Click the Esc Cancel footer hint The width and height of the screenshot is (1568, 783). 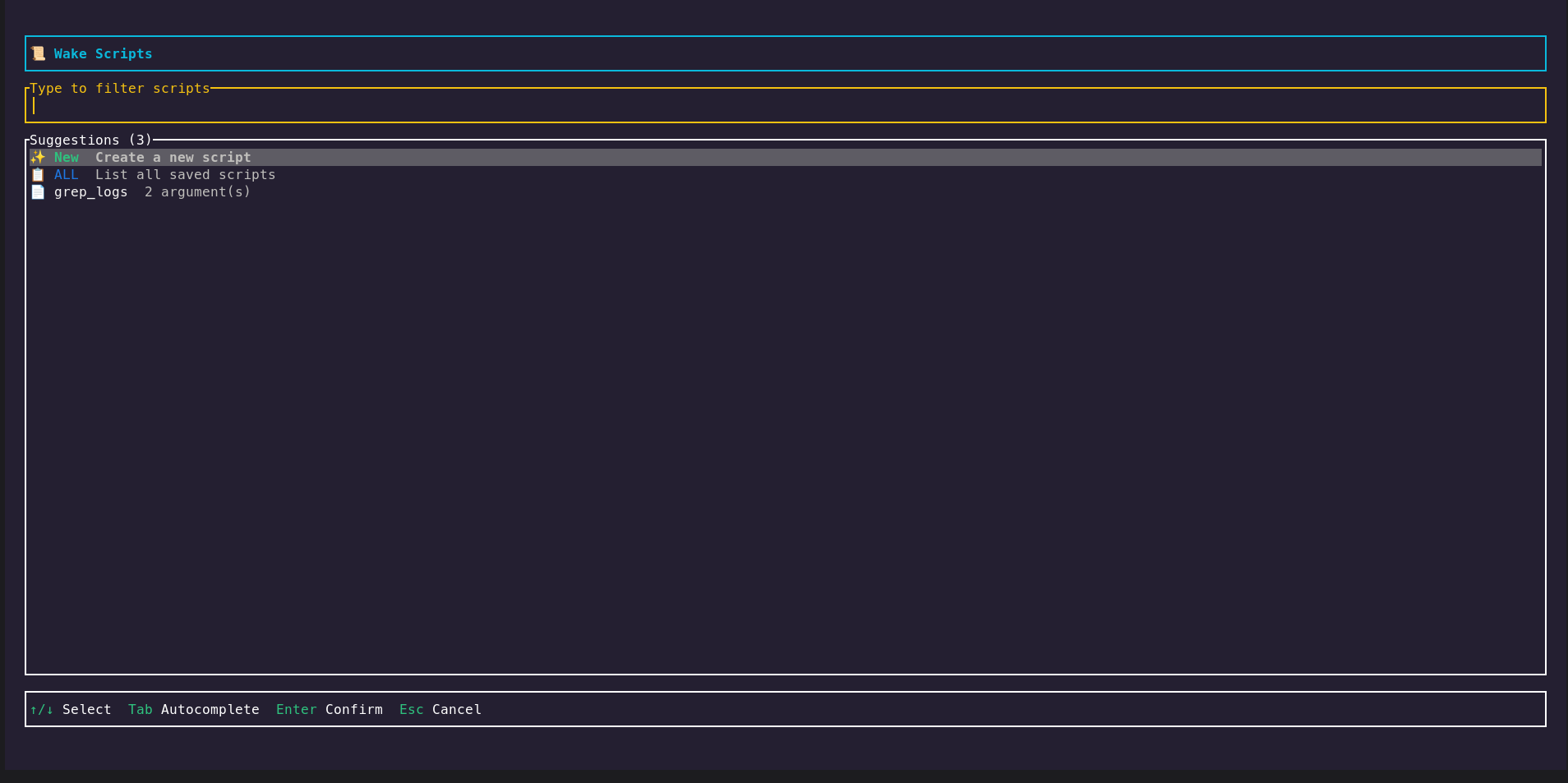440,709
